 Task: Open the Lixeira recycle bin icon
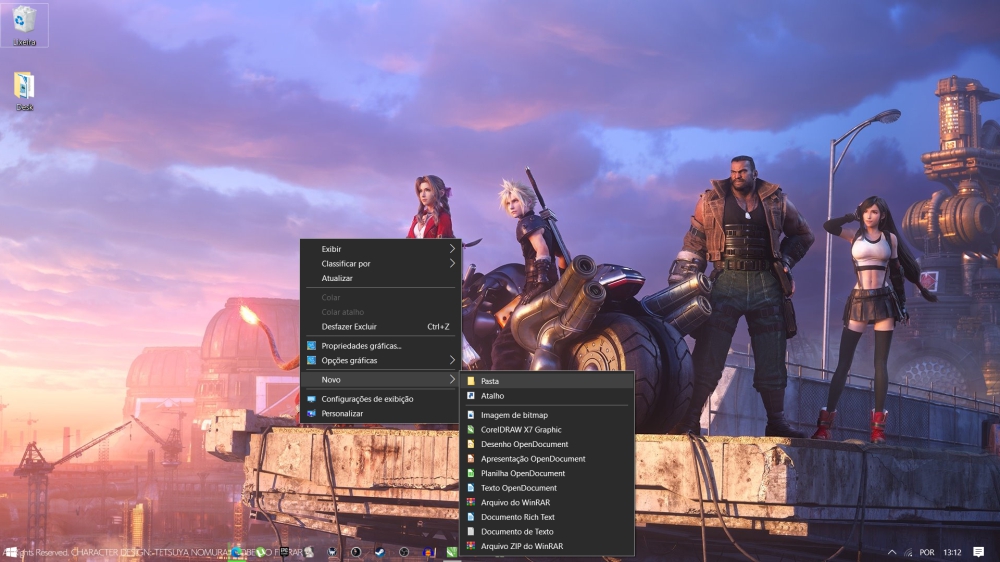(24, 25)
